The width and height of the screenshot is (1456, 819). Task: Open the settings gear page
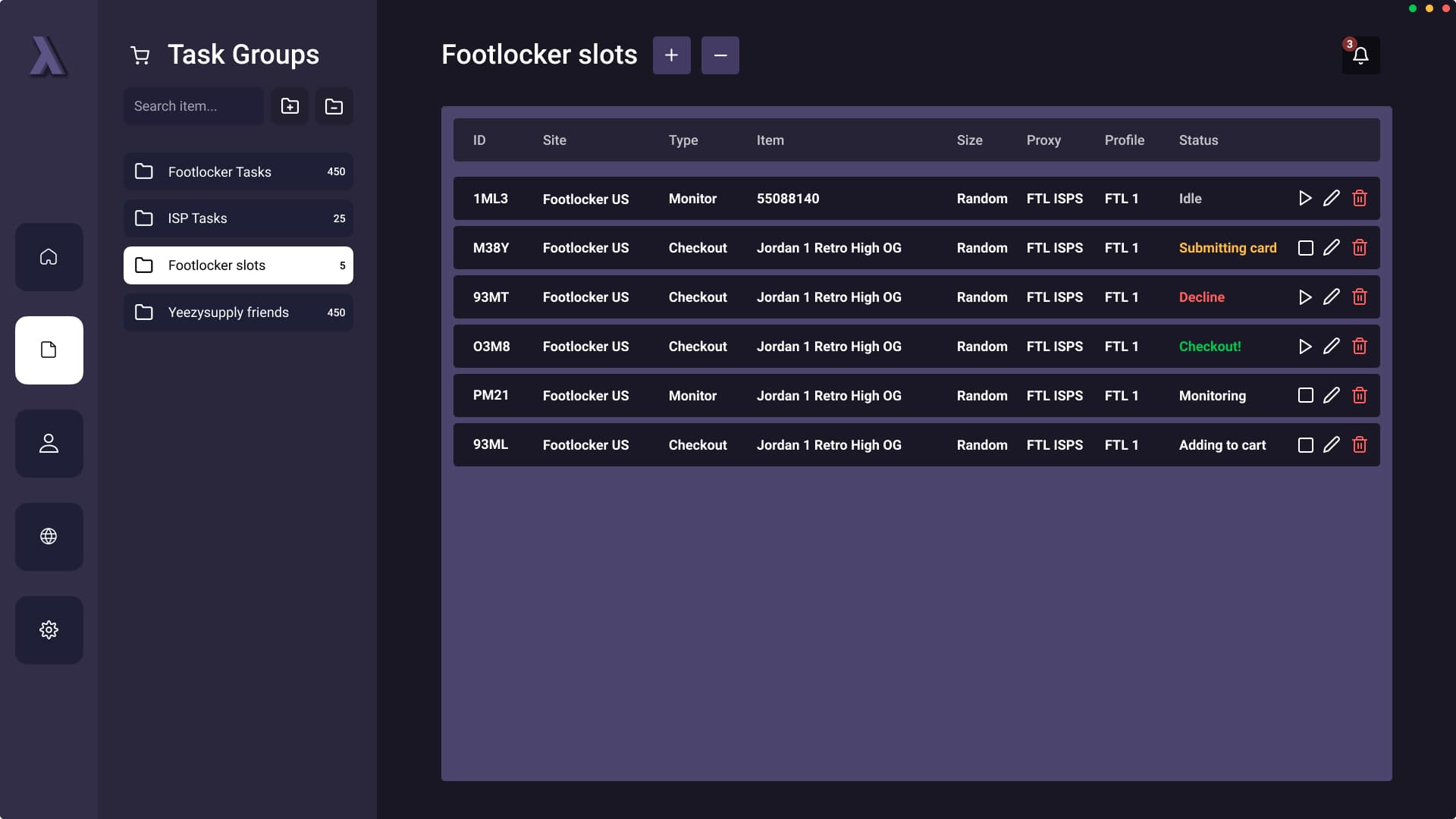(49, 630)
